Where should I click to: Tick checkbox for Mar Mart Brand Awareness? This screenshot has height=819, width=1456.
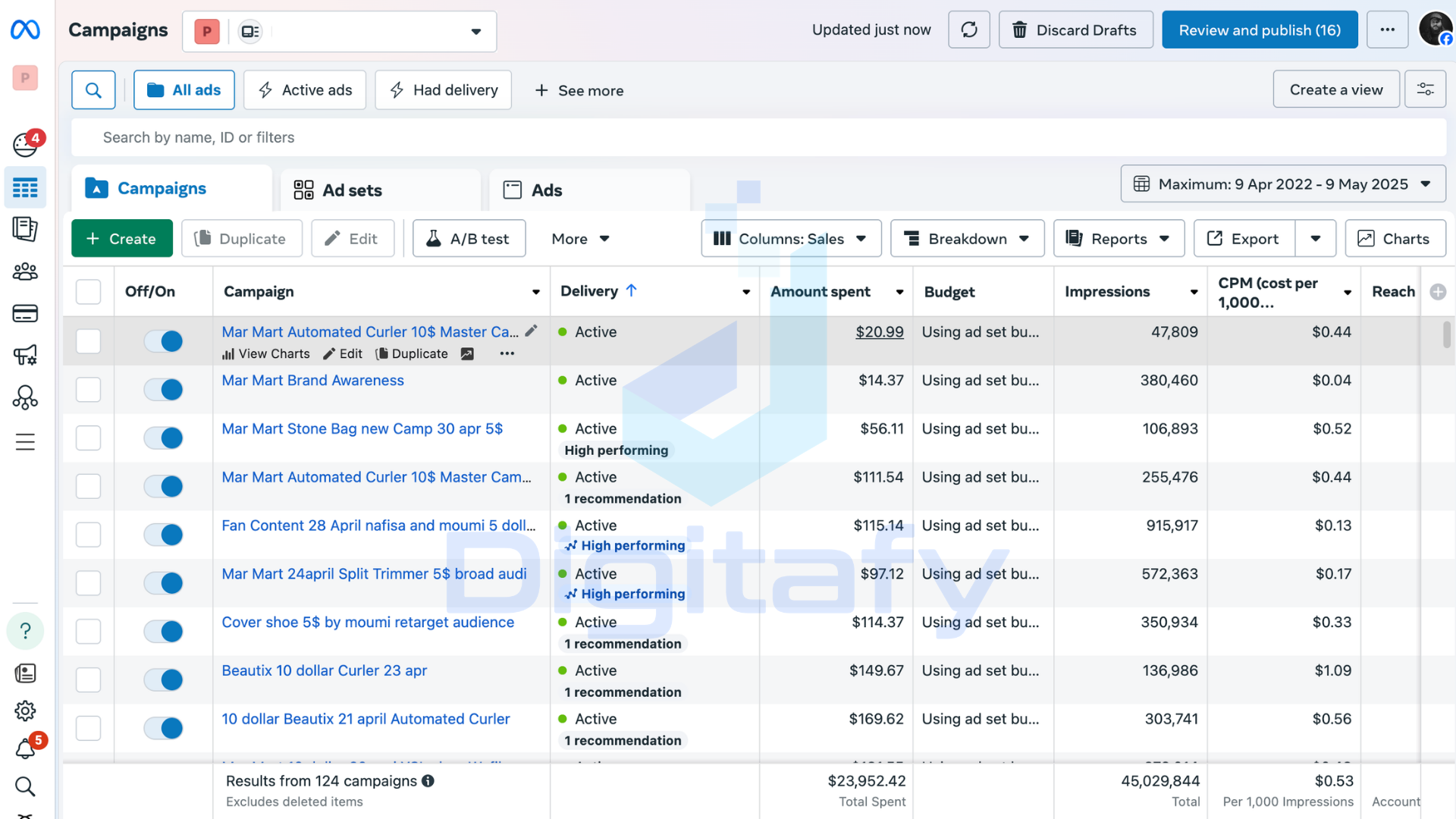pyautogui.click(x=88, y=390)
